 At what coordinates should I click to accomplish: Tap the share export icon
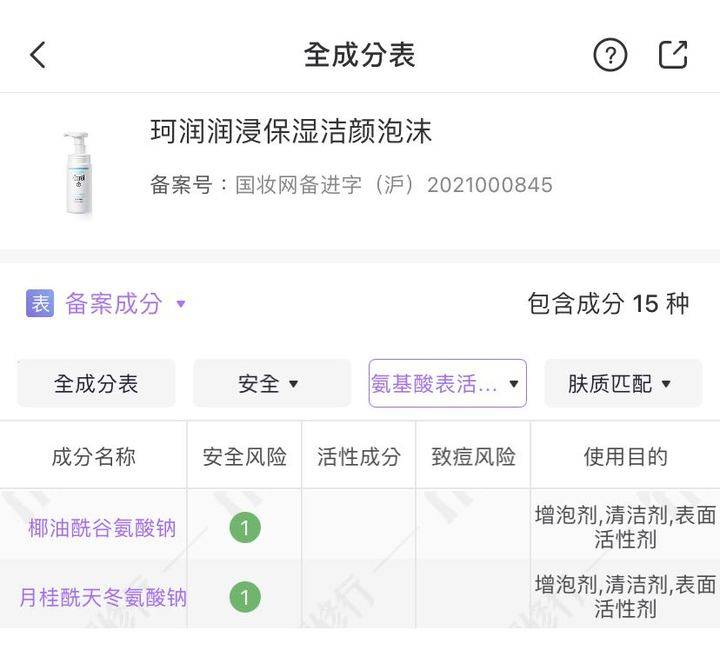click(673, 54)
